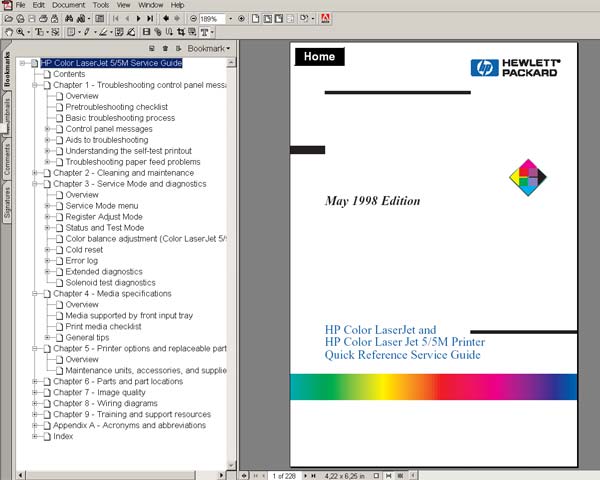Select the Text Select tool
This screenshot has height=480, width=600.
pos(39,33)
